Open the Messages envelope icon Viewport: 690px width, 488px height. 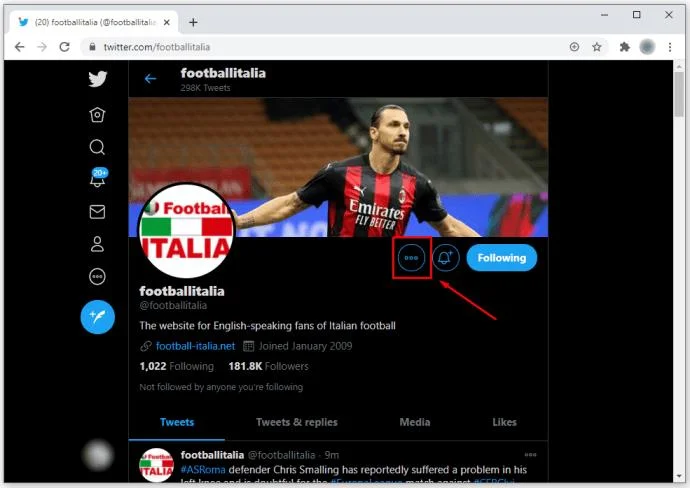[97, 212]
